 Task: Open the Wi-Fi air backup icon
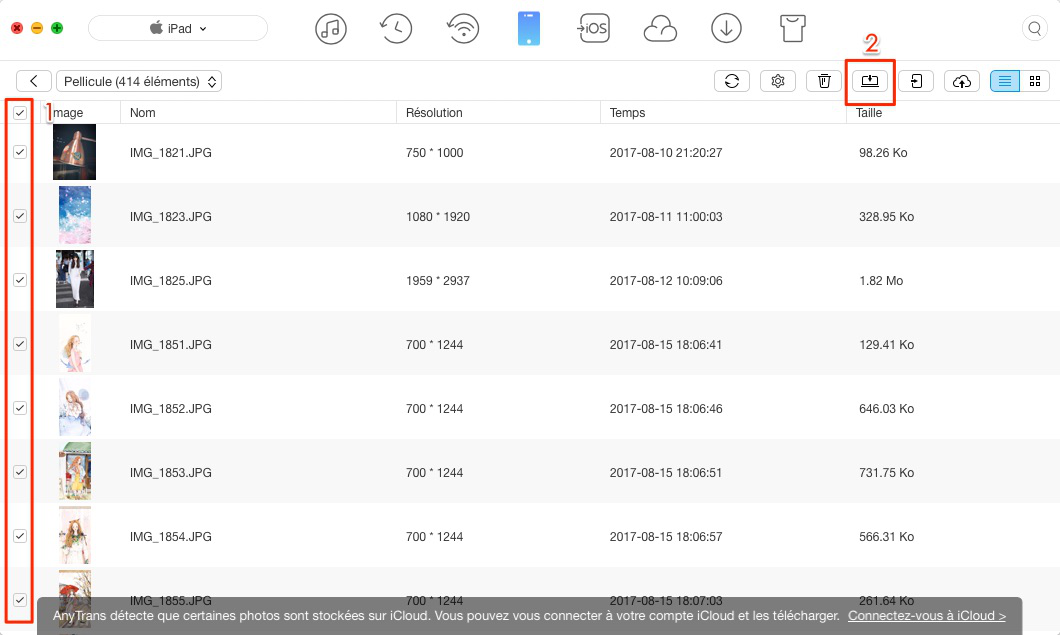463,29
